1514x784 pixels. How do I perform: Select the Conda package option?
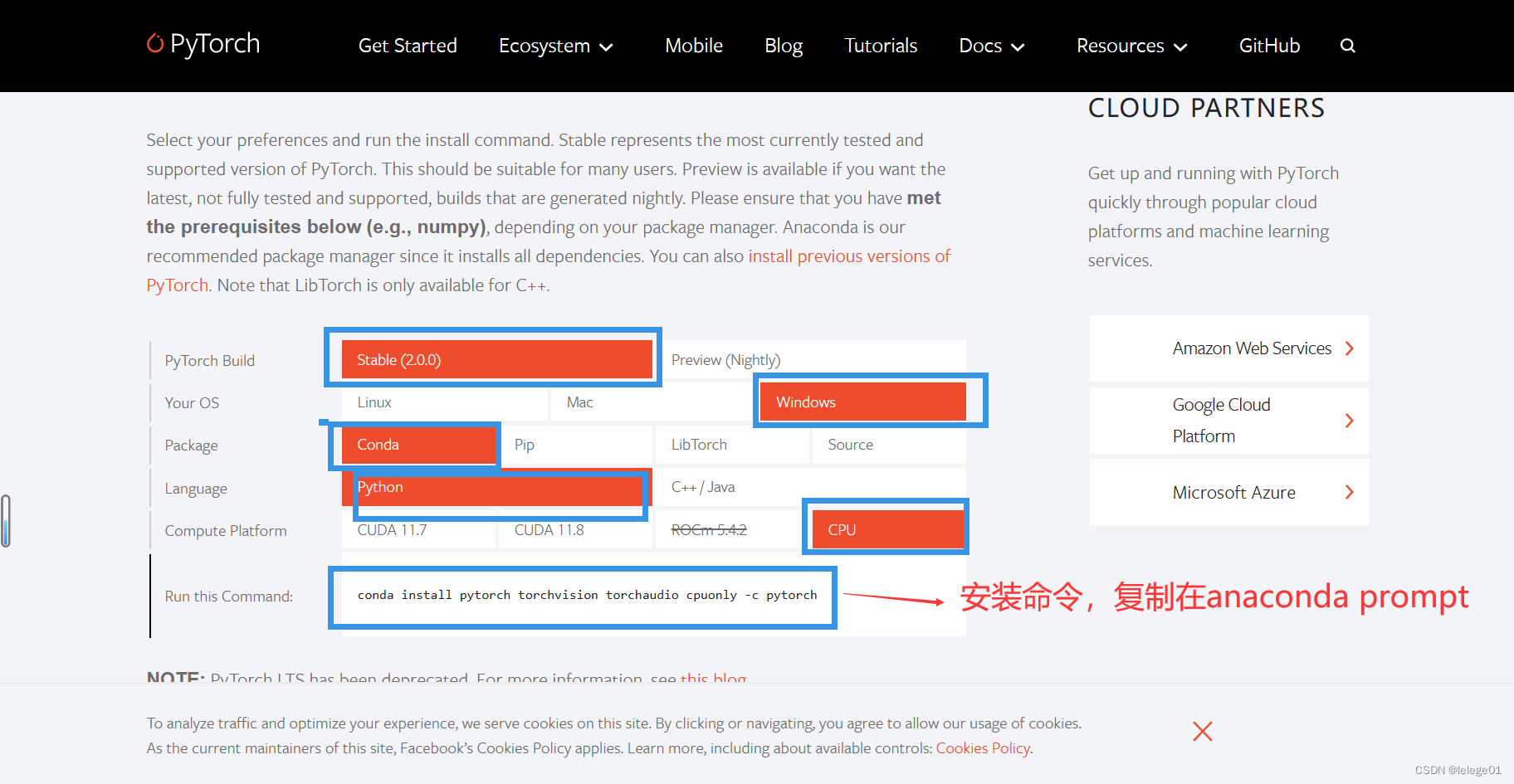point(418,445)
